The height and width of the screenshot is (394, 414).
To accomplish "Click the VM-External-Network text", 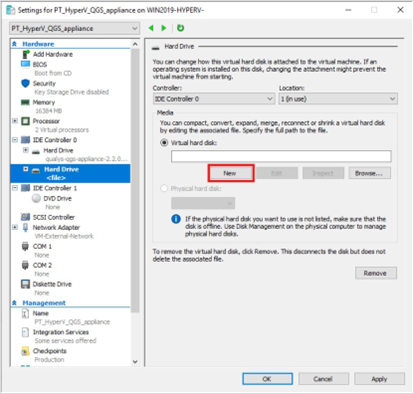I will pyautogui.click(x=64, y=236).
